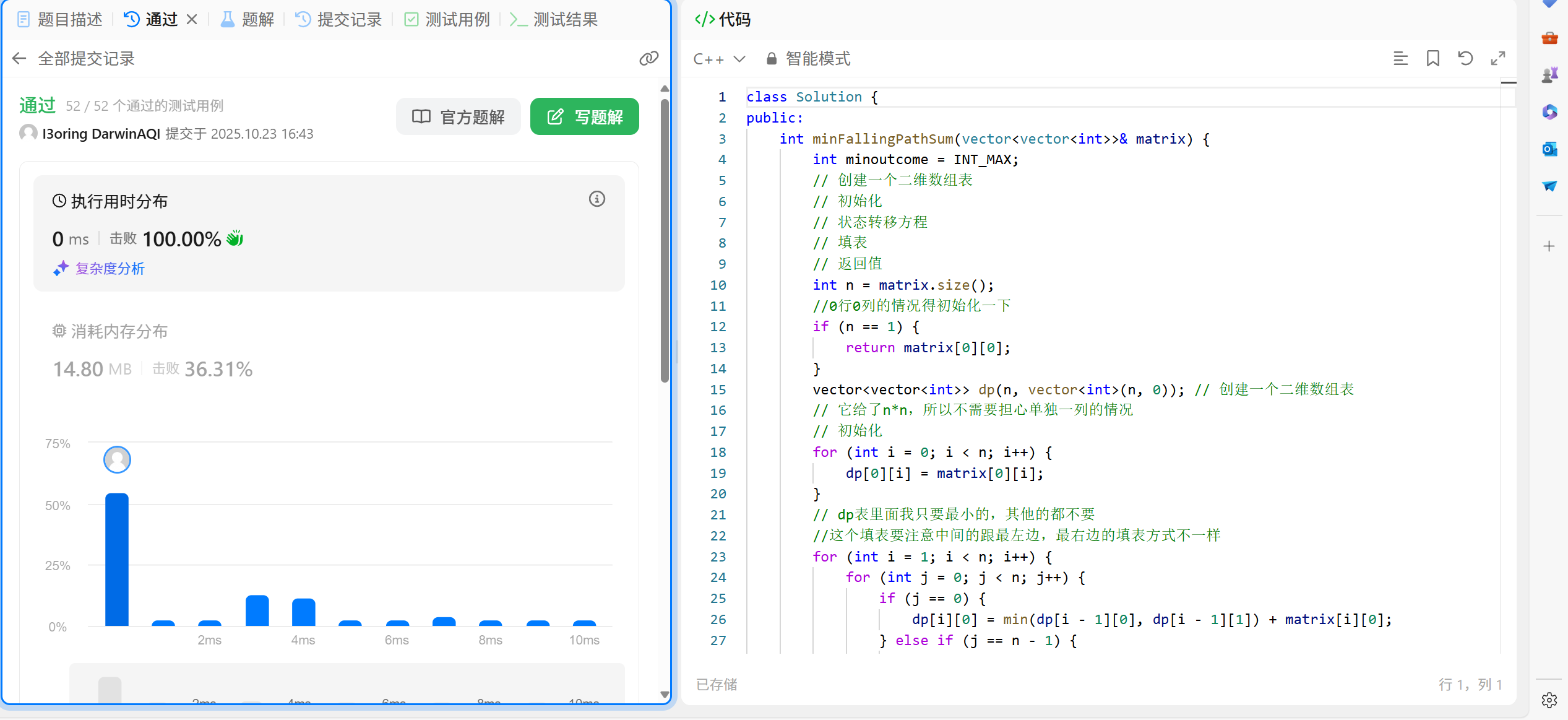Open the sidebar settings gear

[x=1549, y=700]
